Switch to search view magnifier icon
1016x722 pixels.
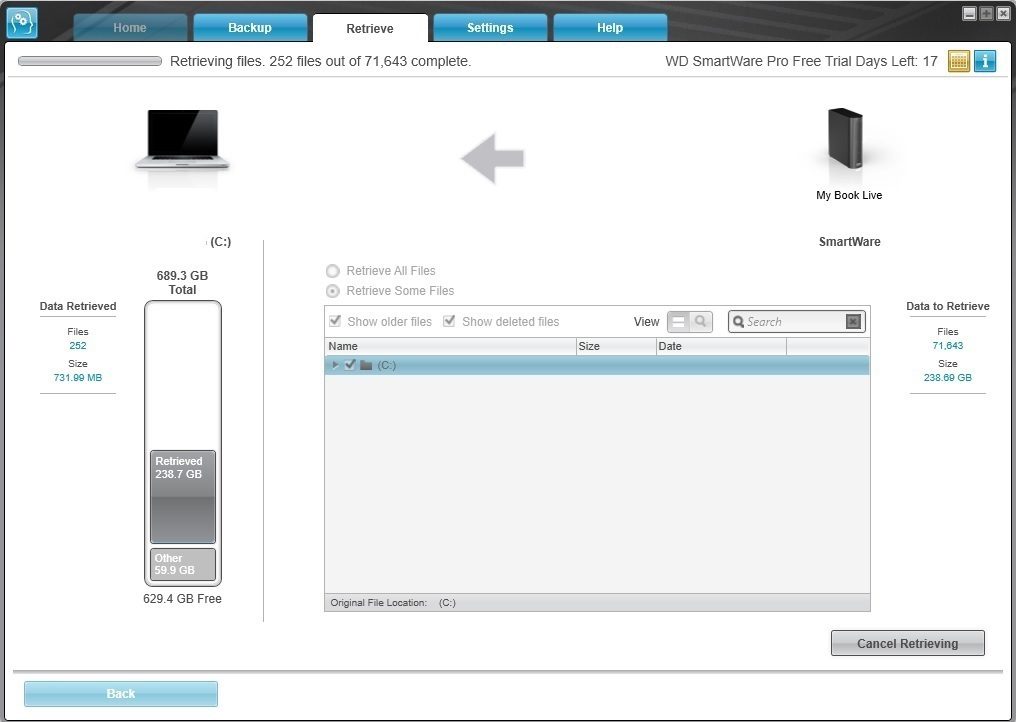click(x=700, y=321)
